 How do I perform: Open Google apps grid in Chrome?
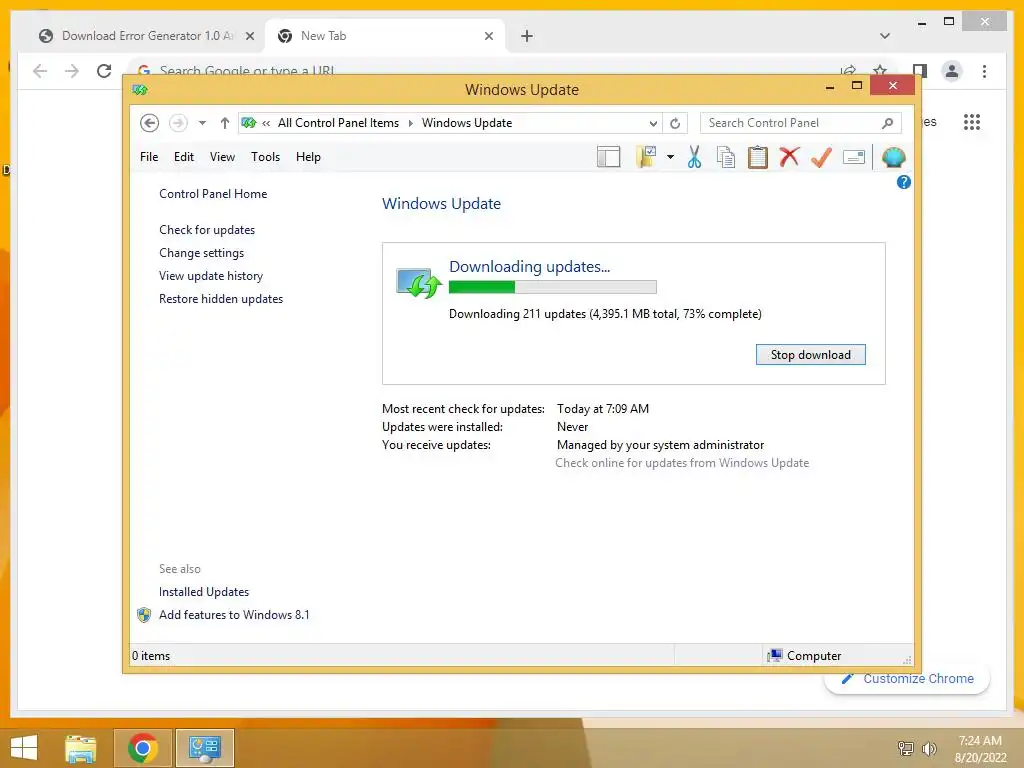pyautogui.click(x=972, y=122)
